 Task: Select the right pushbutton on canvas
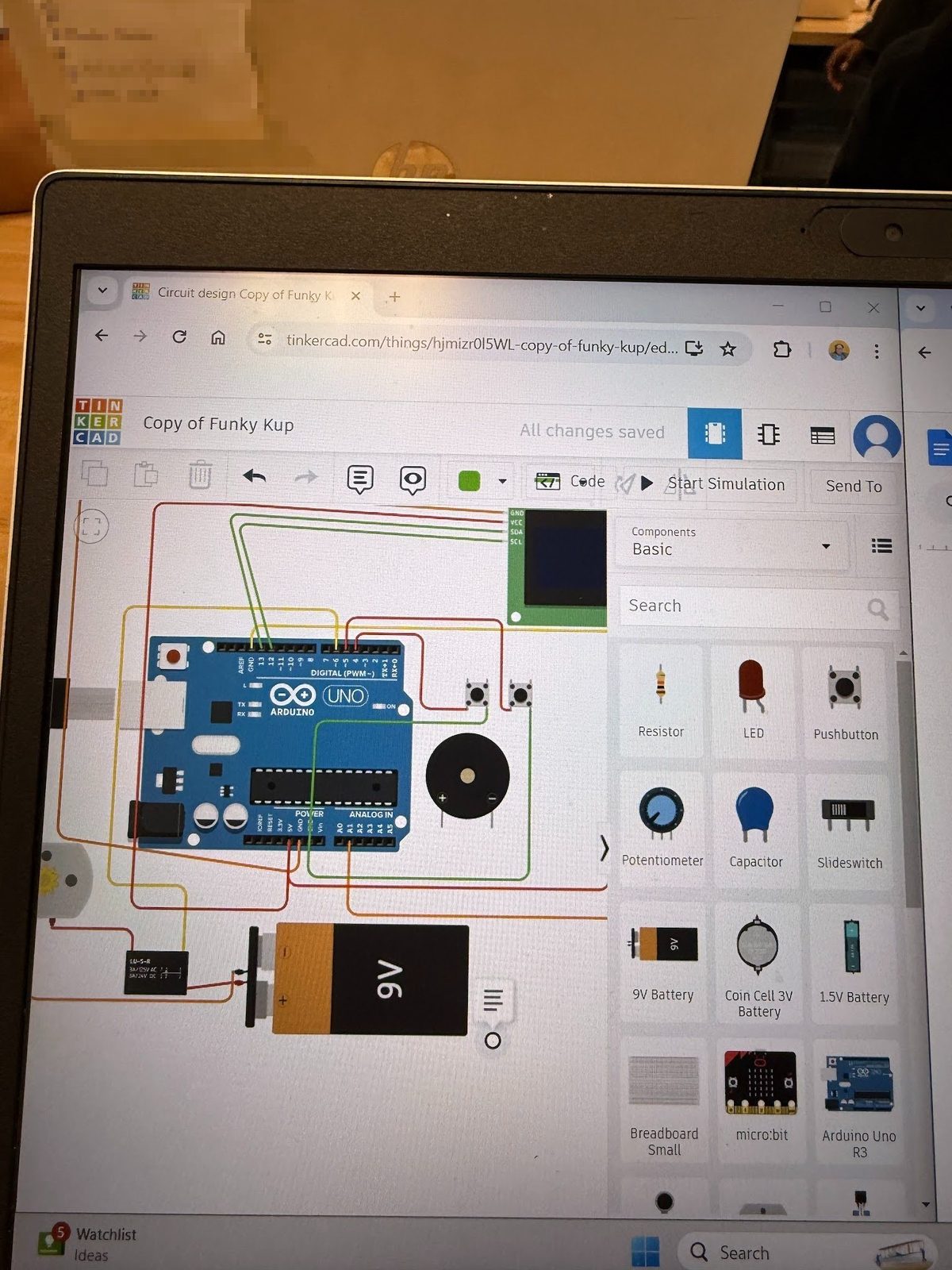520,696
